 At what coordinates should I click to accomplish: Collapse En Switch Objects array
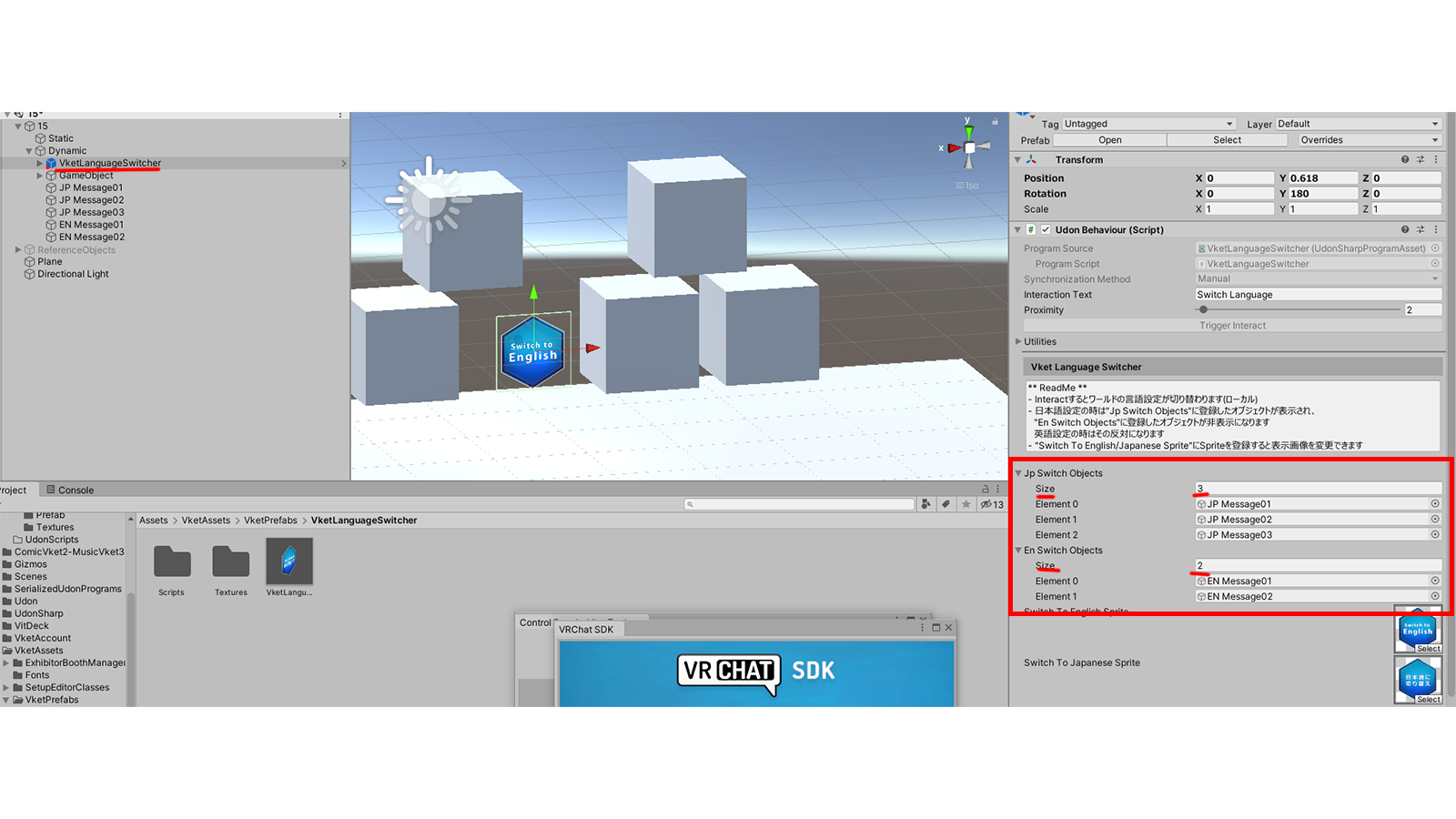[x=1018, y=551]
